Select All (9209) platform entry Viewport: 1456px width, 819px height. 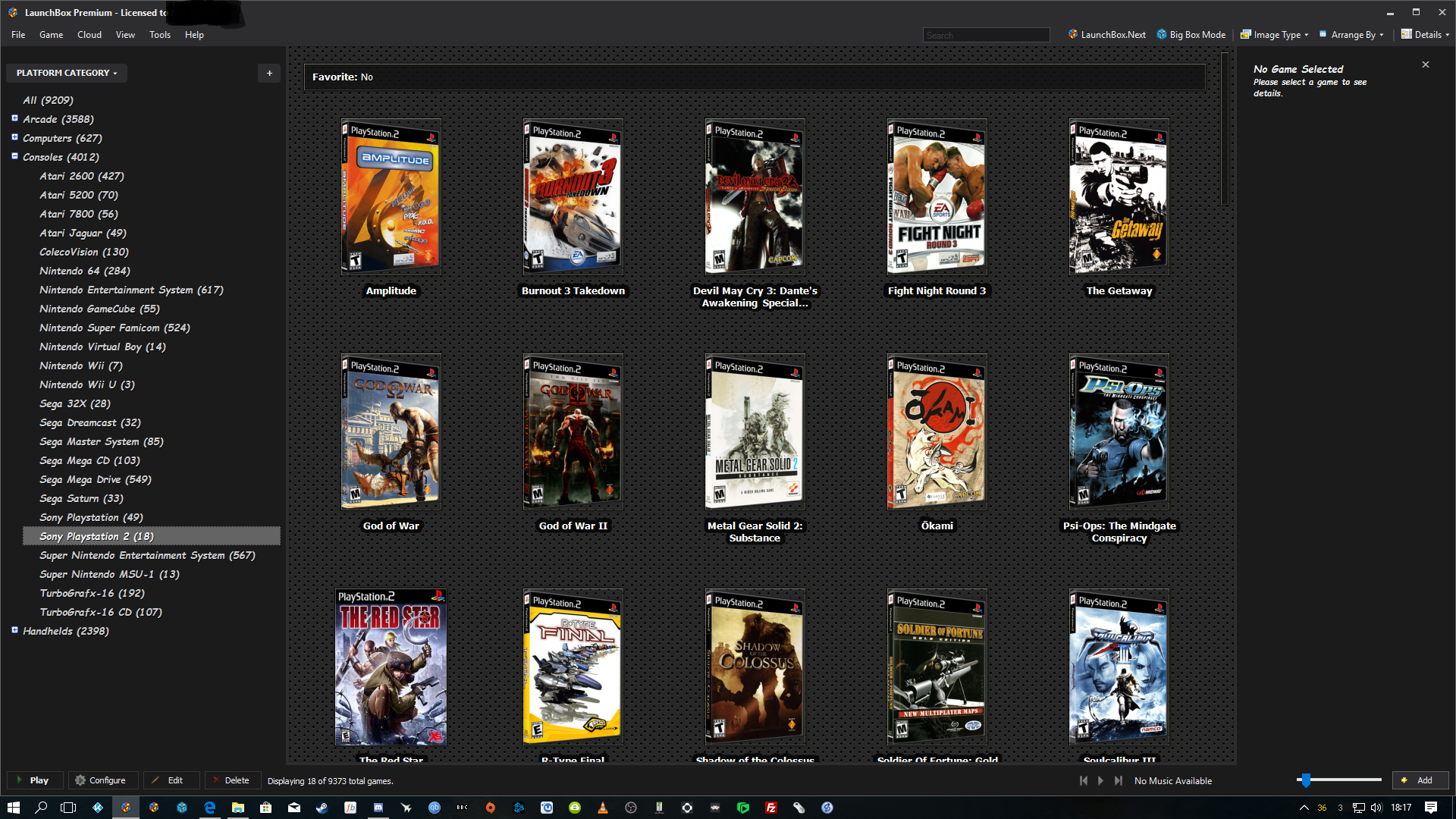point(49,100)
